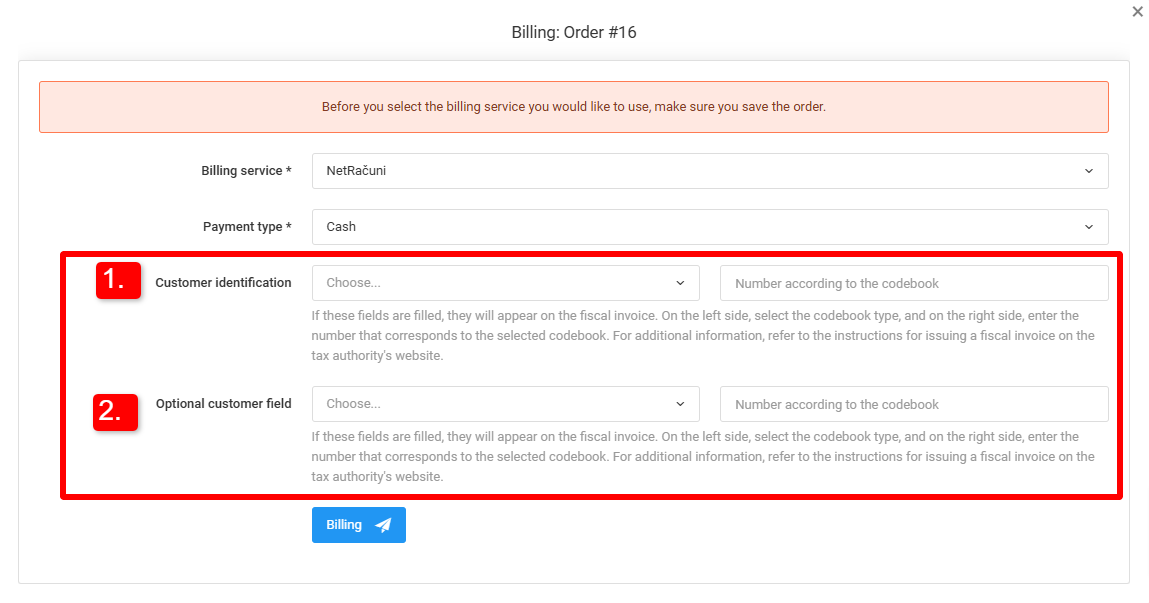Click the Optional customer field codebook number field
1149x603 pixels.
click(x=913, y=404)
